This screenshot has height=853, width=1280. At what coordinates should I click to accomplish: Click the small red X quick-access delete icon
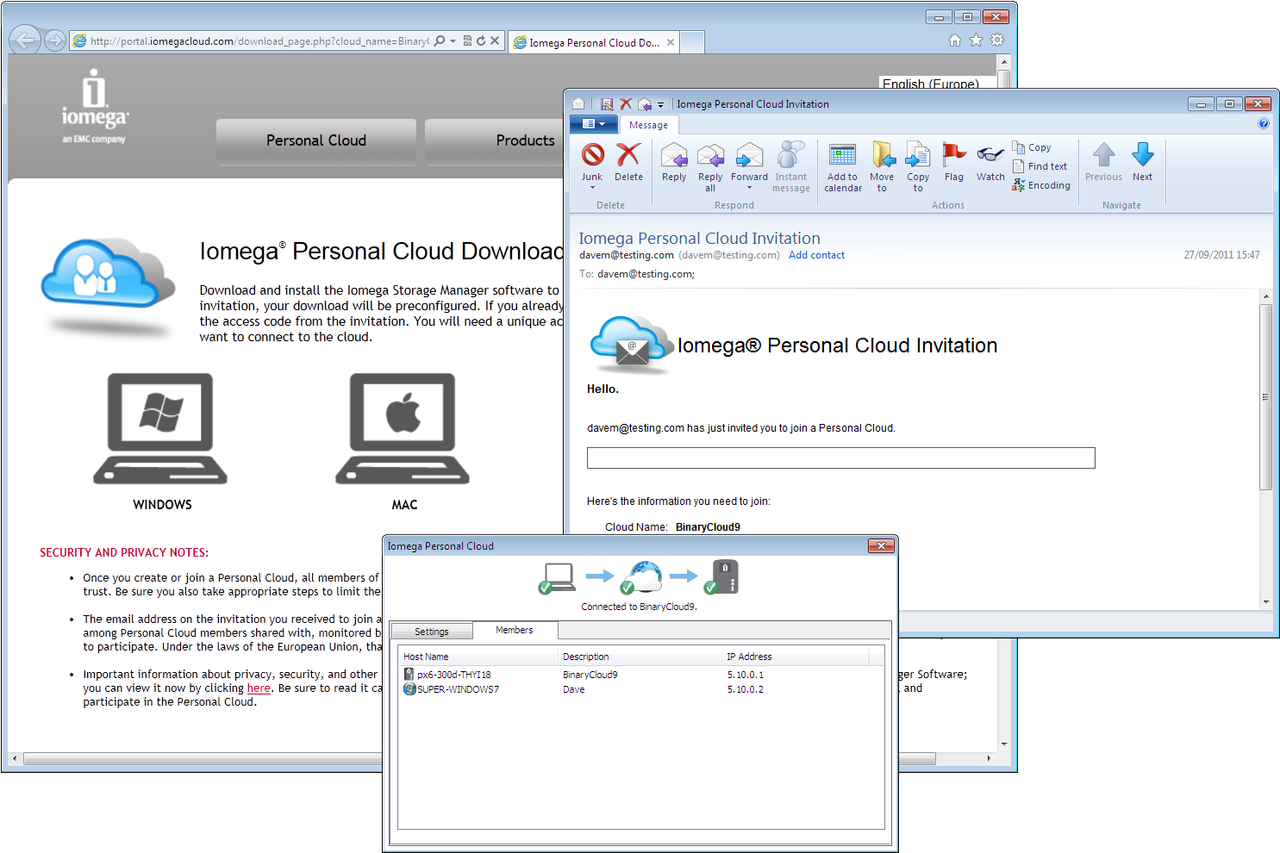click(x=626, y=104)
